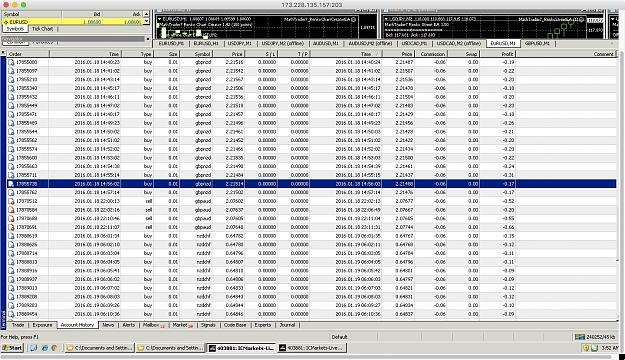Image resolution: width=625 pixels, height=360 pixels.
Task: Click sell order icon in 22:10:46 gbpaud row
Action: 11,218
